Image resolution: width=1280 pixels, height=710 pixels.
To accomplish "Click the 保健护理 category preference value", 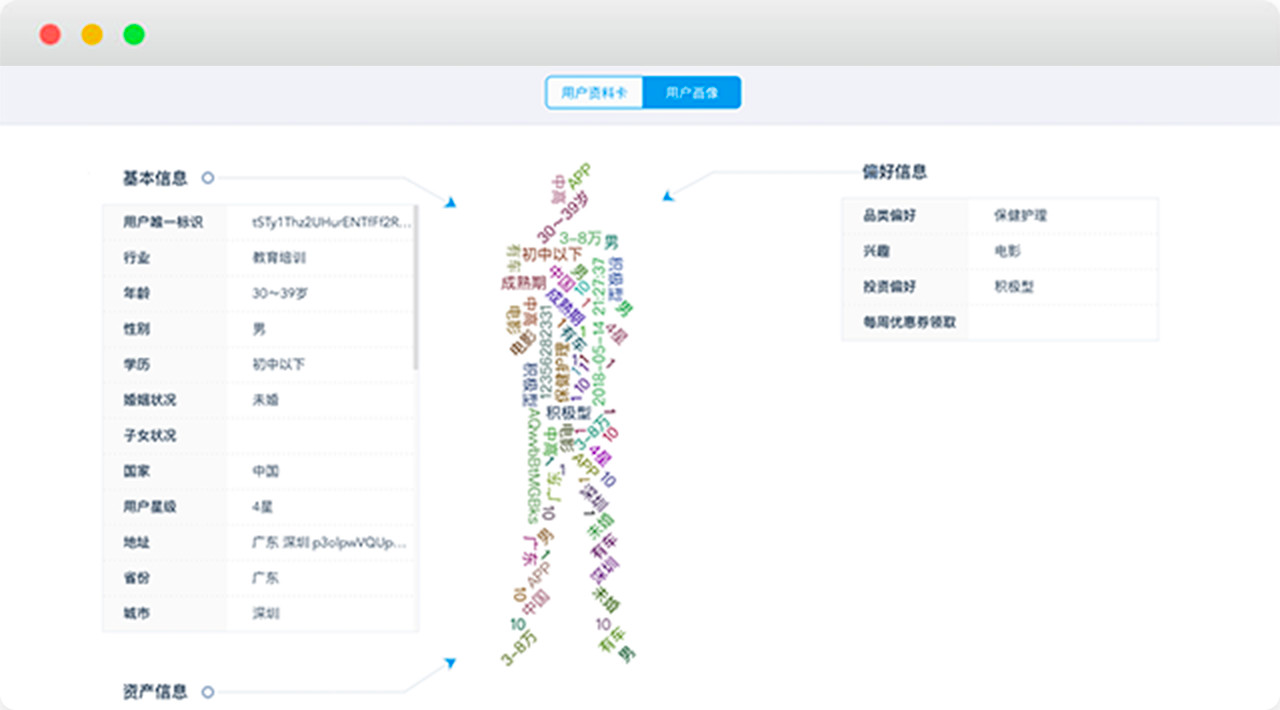I will (1020, 215).
